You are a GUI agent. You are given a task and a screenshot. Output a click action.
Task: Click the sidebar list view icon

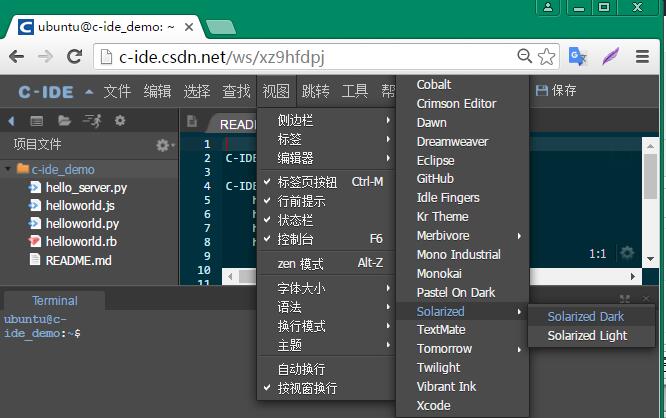pyautogui.click(x=37, y=121)
